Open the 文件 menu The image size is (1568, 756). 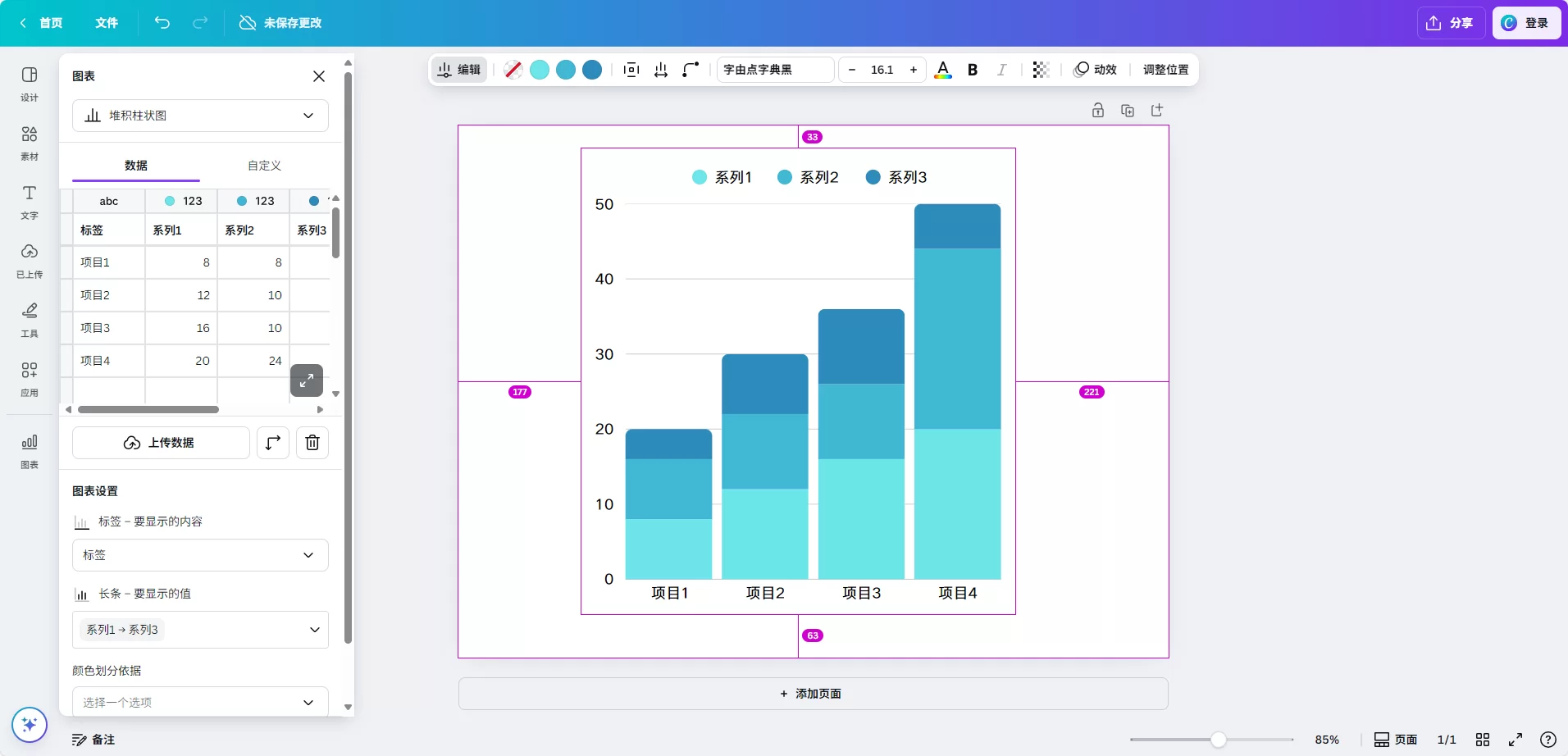107,23
